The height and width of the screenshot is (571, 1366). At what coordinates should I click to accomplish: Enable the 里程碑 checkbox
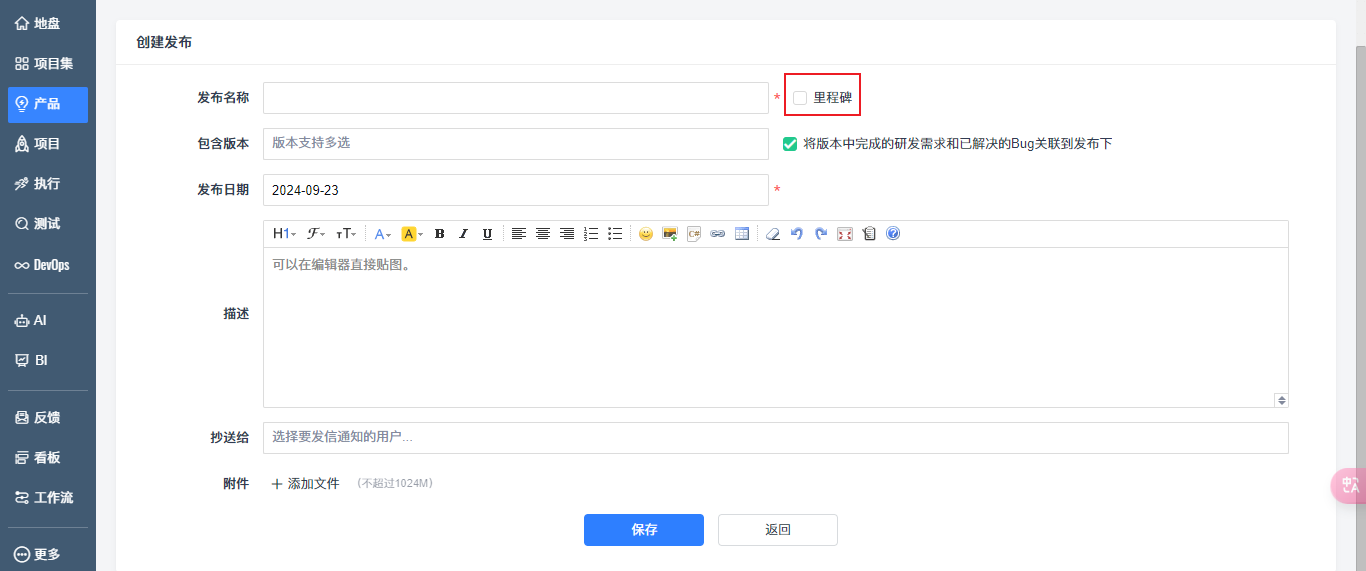[x=800, y=98]
